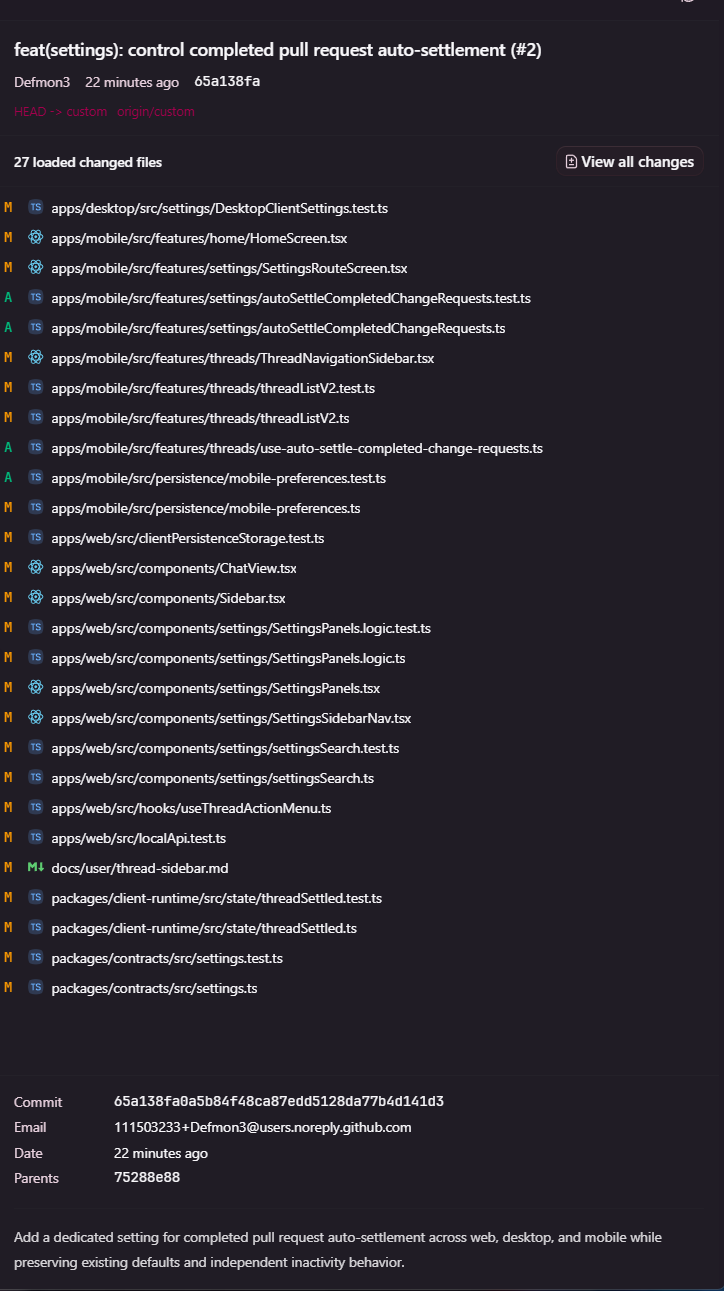Click React icon next to HomeScreen.tsx

click(36, 238)
